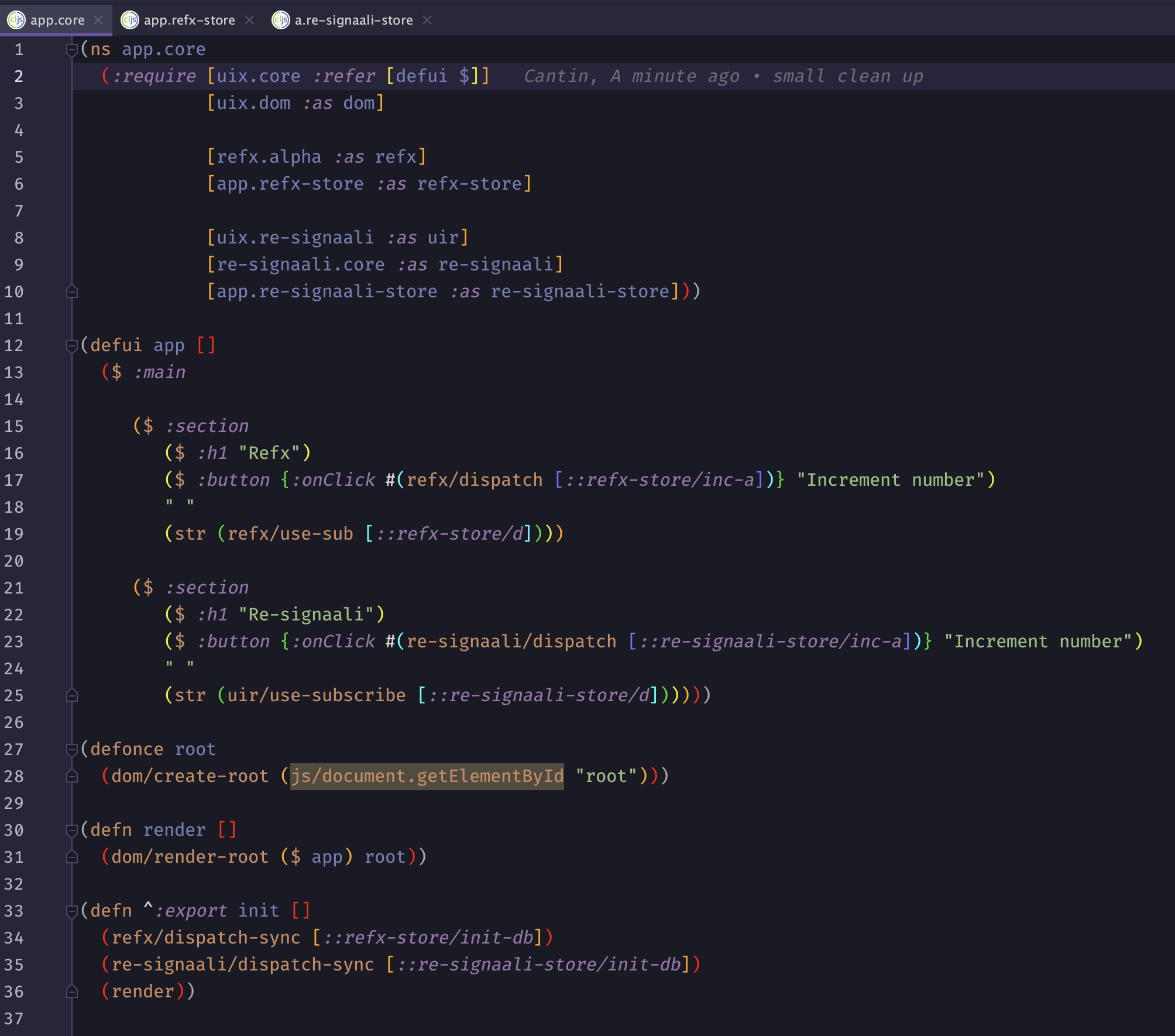Screen dimensions: 1175x1036
Task: Open the a.re-signaali-store tab
Action: pos(353,20)
